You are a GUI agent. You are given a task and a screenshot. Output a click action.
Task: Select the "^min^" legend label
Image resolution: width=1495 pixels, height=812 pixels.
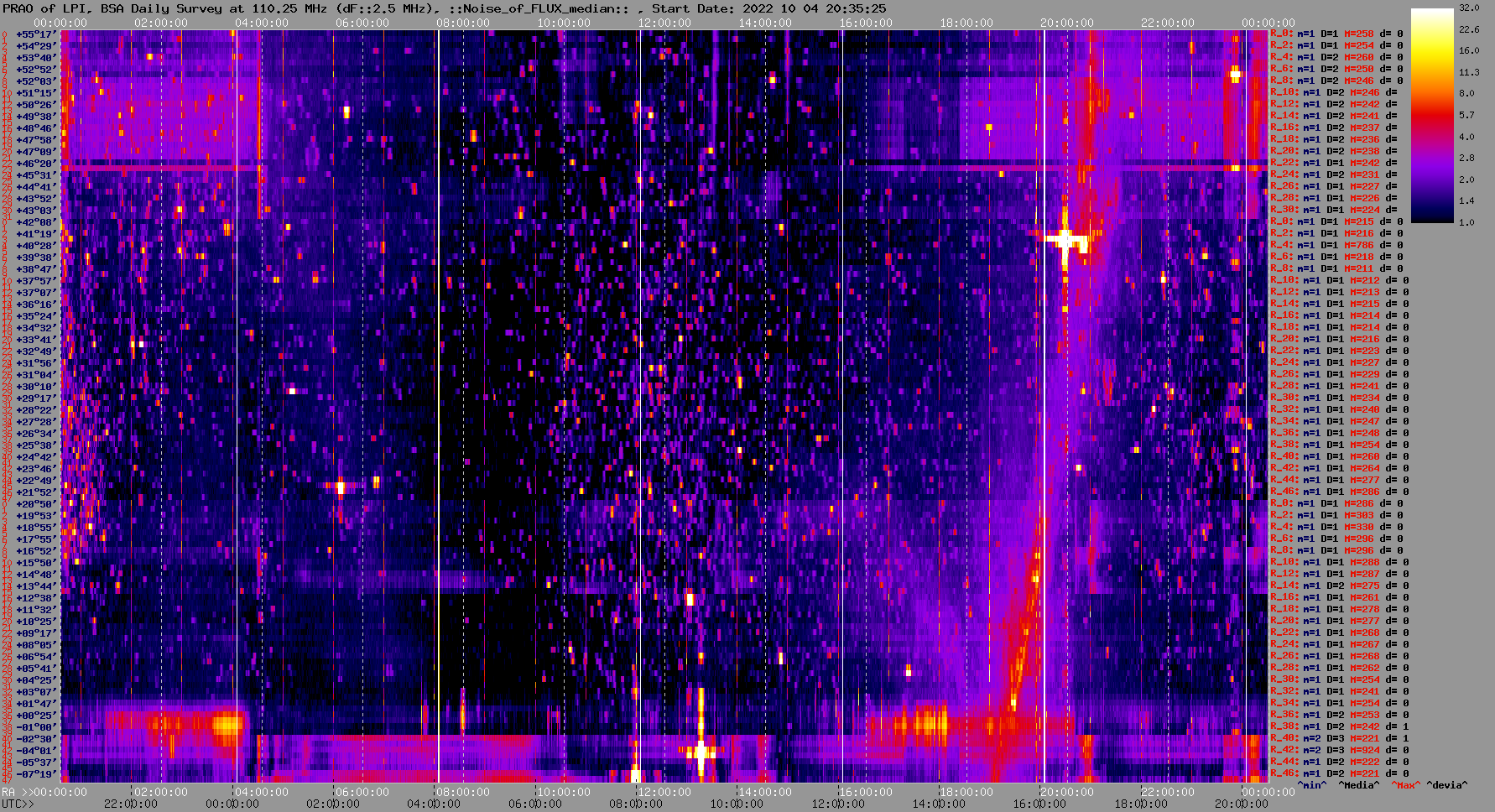coord(1311,785)
